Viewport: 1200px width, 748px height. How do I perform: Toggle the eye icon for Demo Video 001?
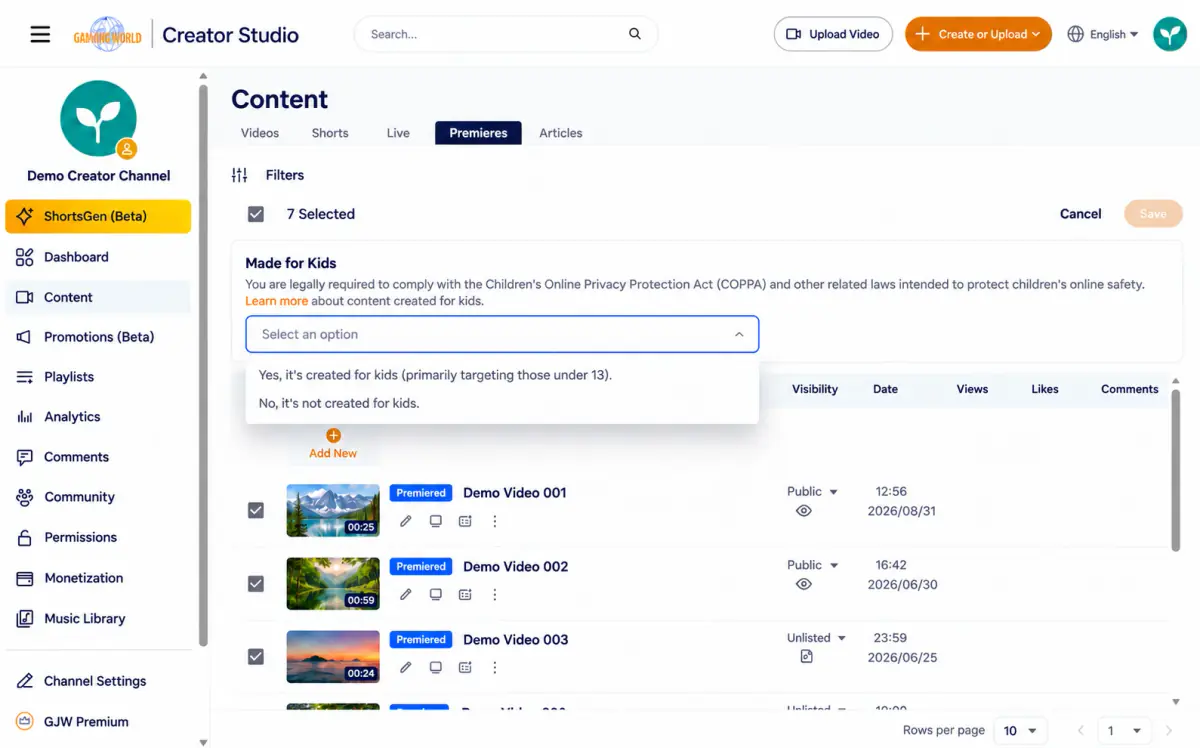click(804, 511)
